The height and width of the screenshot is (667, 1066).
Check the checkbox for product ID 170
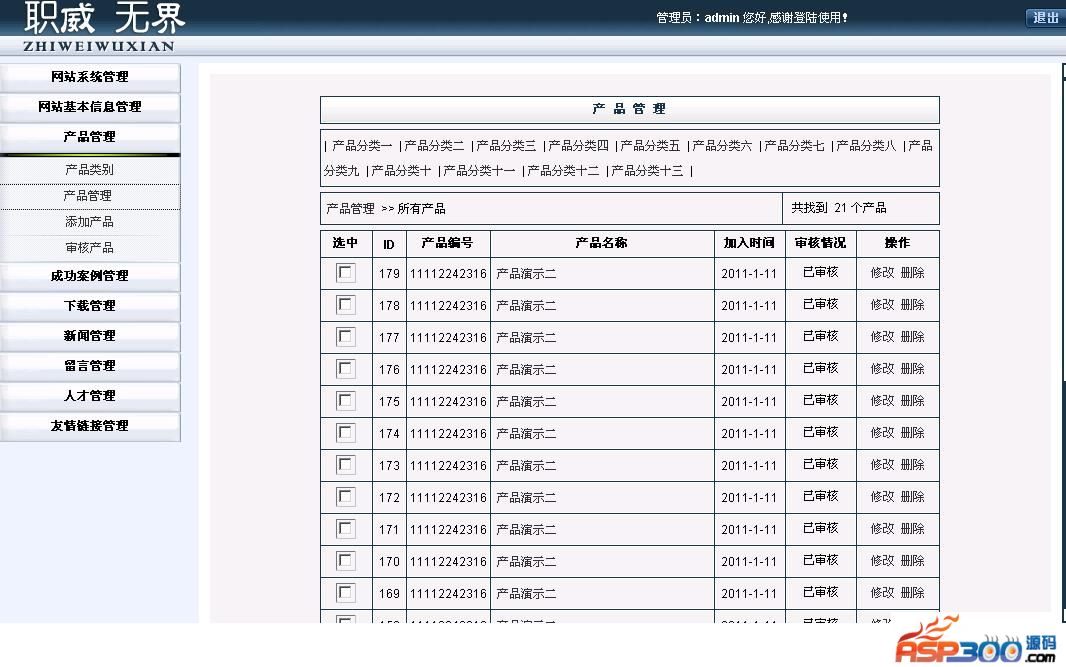345,560
